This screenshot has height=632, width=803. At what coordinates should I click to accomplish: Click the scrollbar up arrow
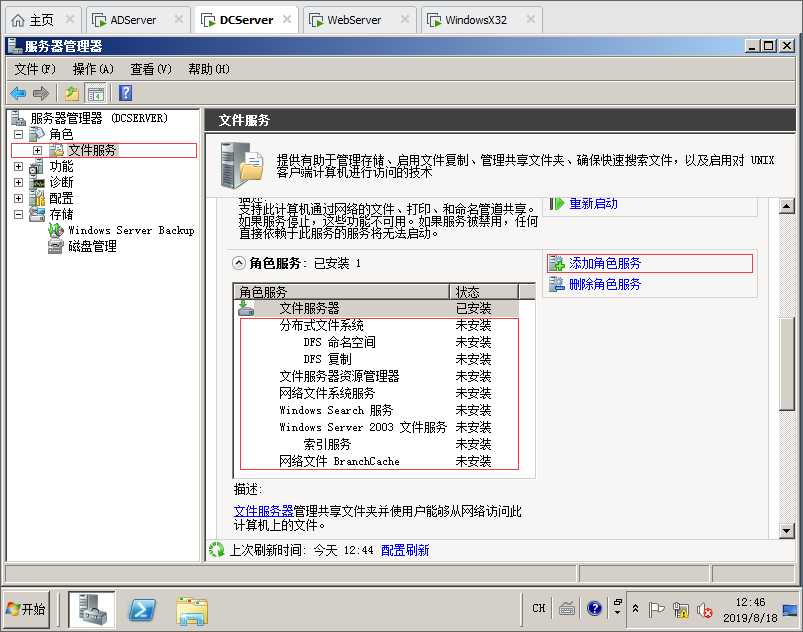[x=786, y=206]
